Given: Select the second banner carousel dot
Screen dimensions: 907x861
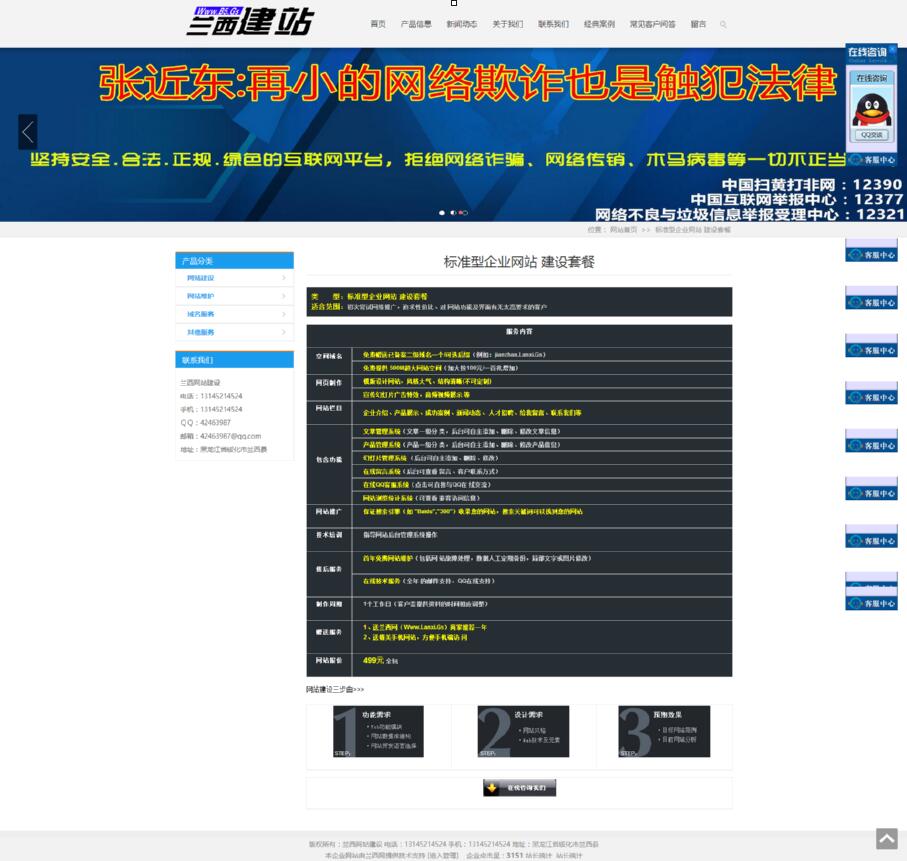Looking at the screenshot, I should click(x=453, y=213).
